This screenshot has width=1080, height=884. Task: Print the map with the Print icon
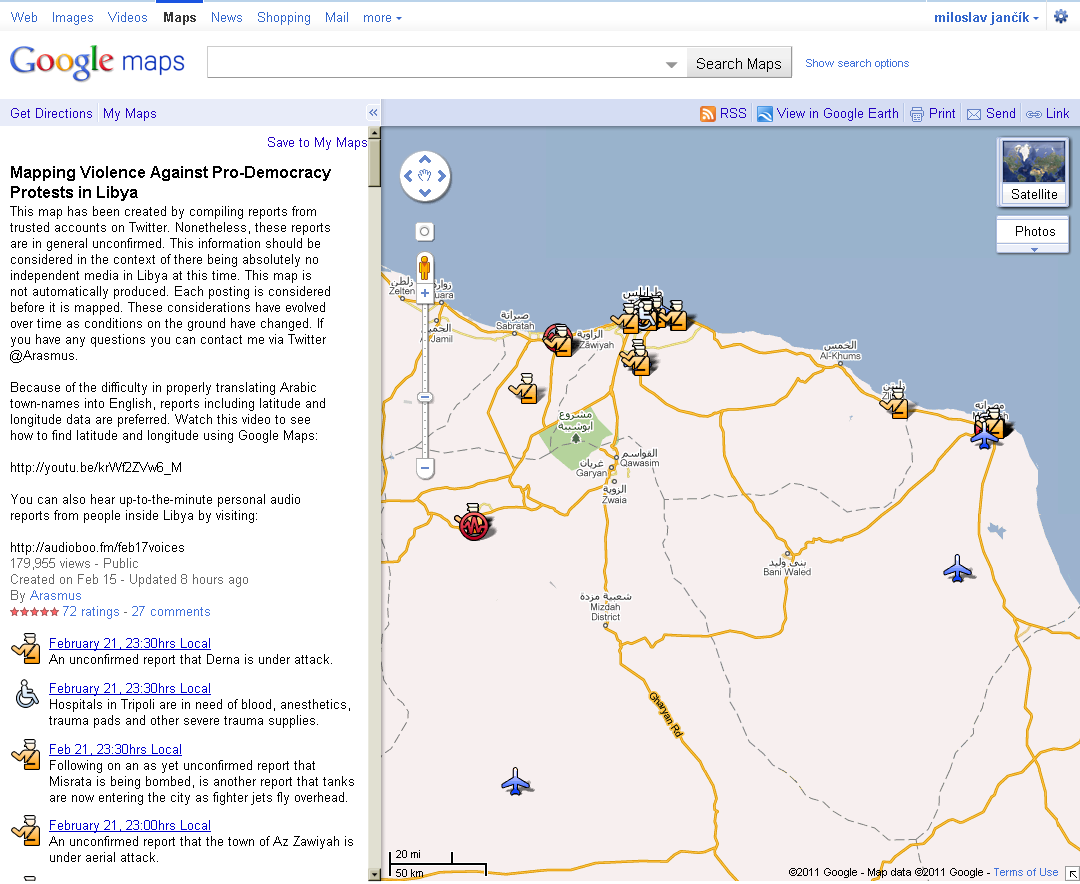point(916,114)
